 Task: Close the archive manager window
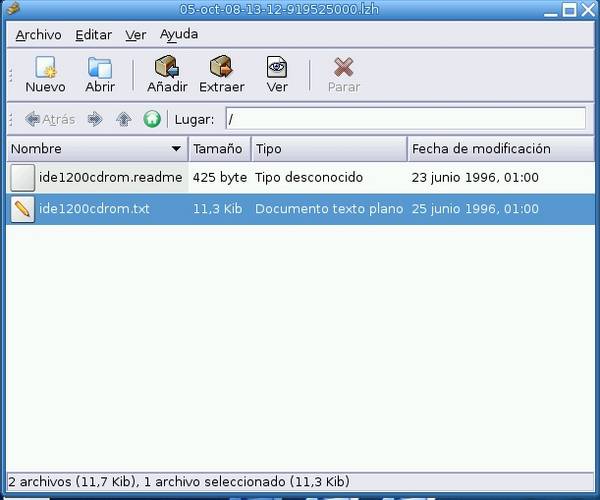tap(588, 10)
